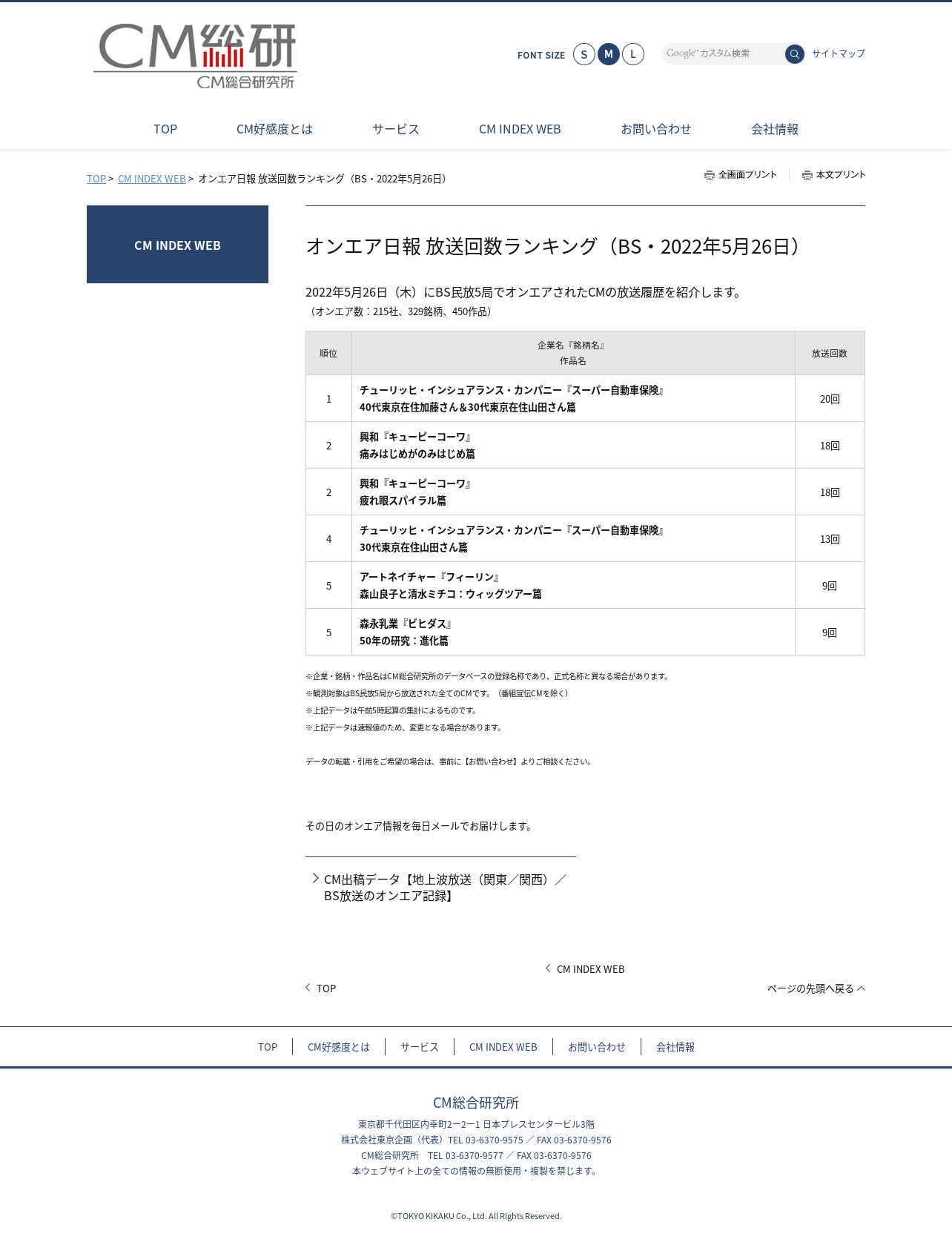This screenshot has height=1245, width=952.
Task: Open 会社情報 in footer navigation
Action: coord(675,1047)
